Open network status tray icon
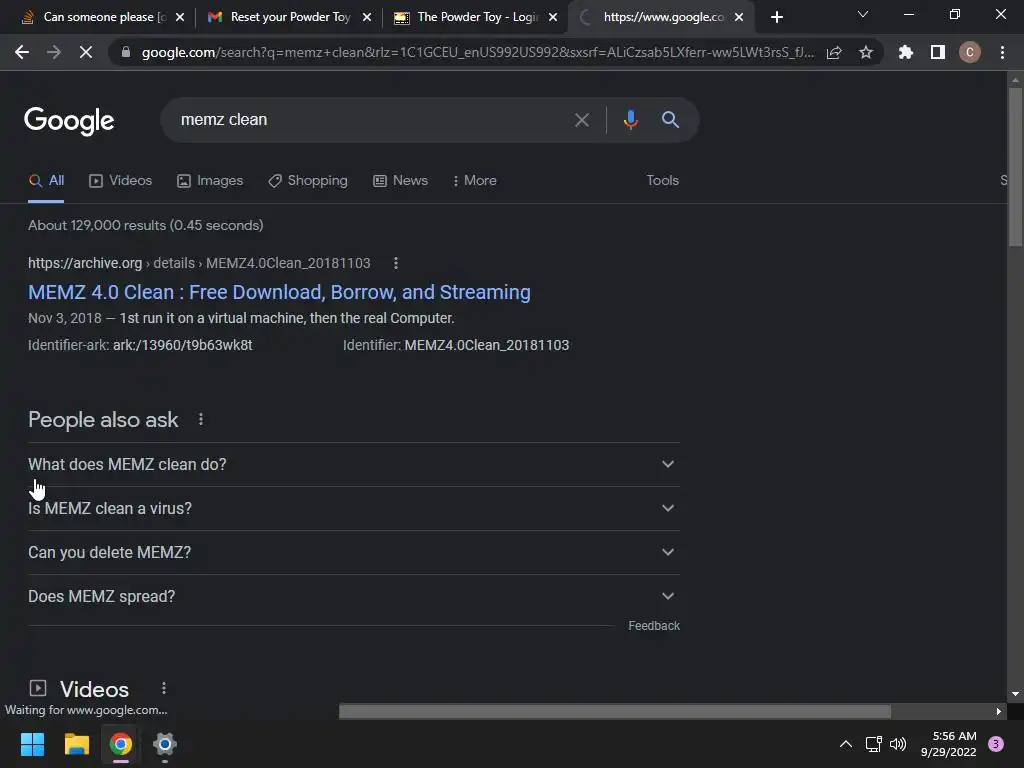The width and height of the screenshot is (1024, 768). coord(873,744)
